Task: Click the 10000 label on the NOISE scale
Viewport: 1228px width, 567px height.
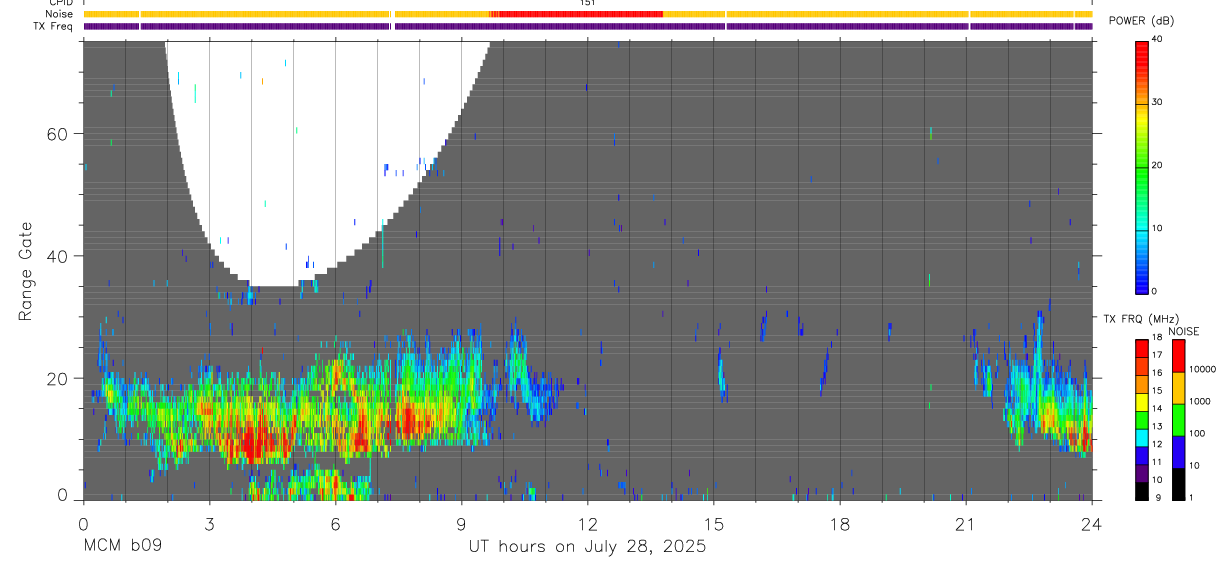Action: [x=1203, y=370]
